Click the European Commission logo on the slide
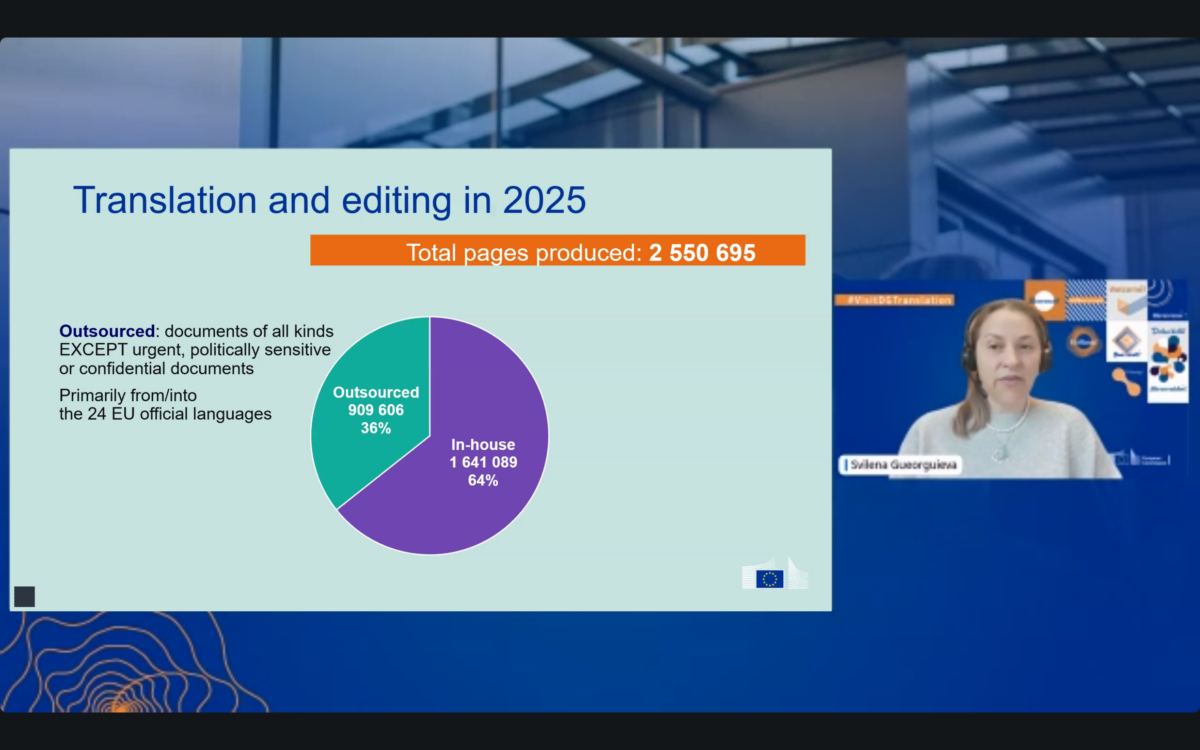The height and width of the screenshot is (750, 1200). pos(774,574)
